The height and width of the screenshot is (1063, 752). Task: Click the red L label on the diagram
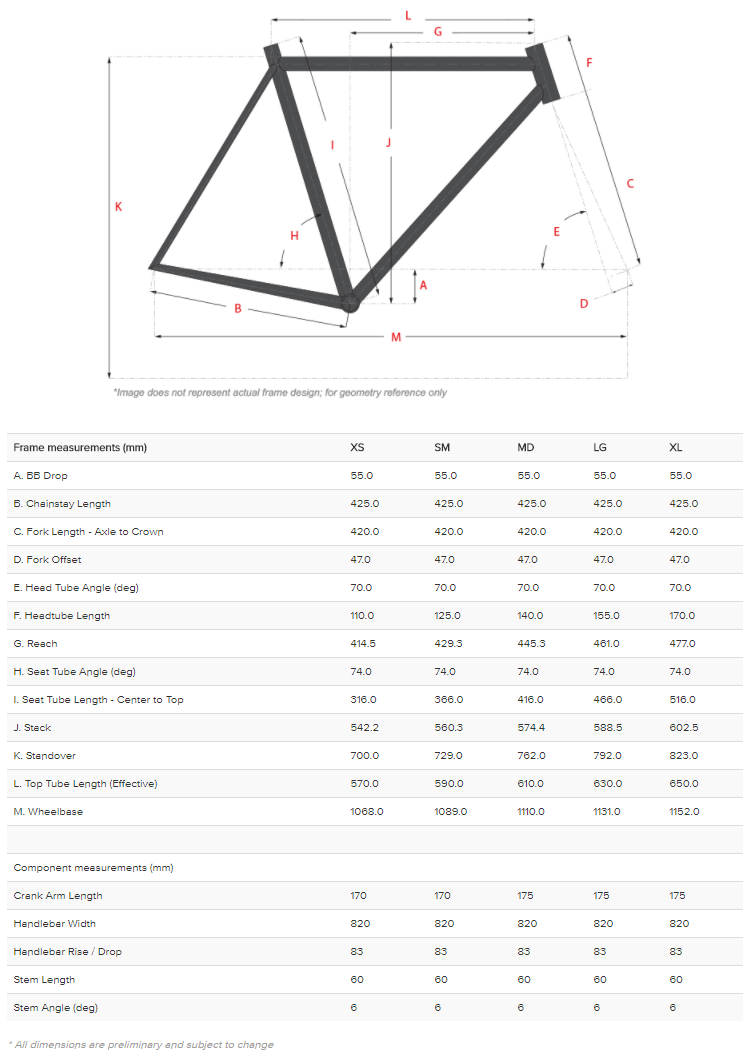pos(408,16)
